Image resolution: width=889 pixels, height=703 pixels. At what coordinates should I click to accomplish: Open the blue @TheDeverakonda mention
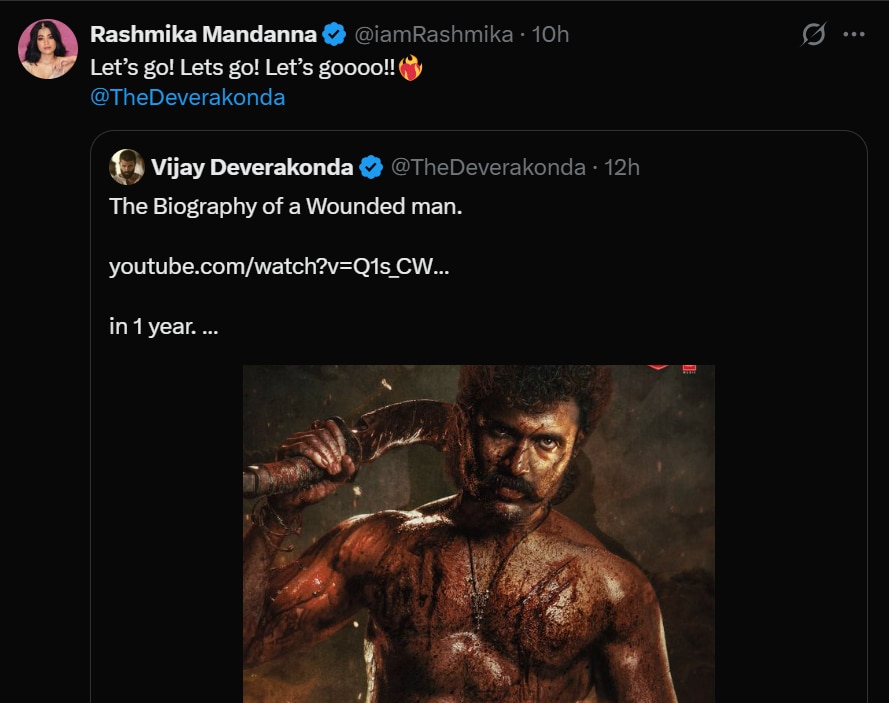187,98
